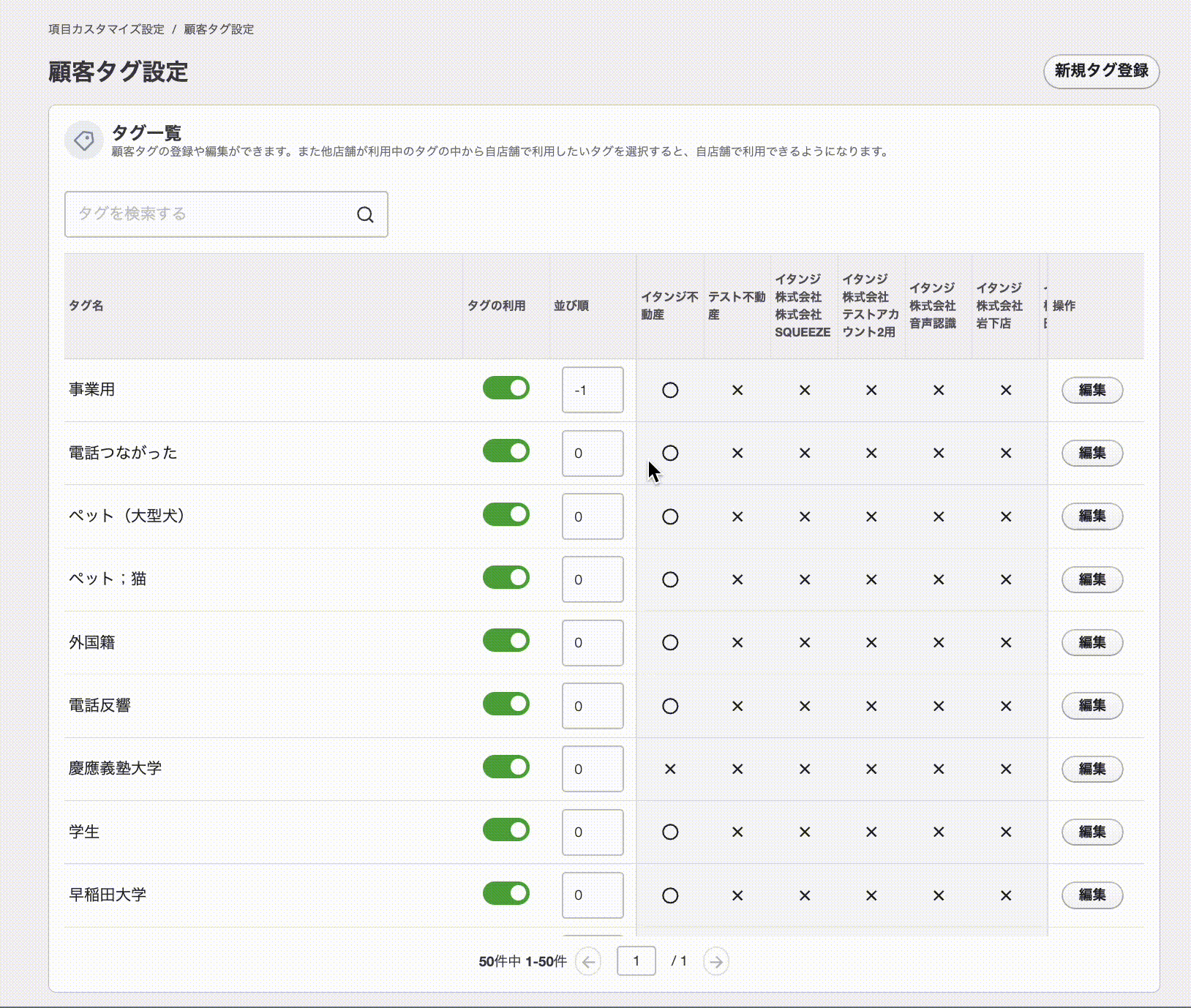This screenshot has width=1191, height=1008.
Task: Edit the 電話つながった tag
Action: pos(1092,453)
